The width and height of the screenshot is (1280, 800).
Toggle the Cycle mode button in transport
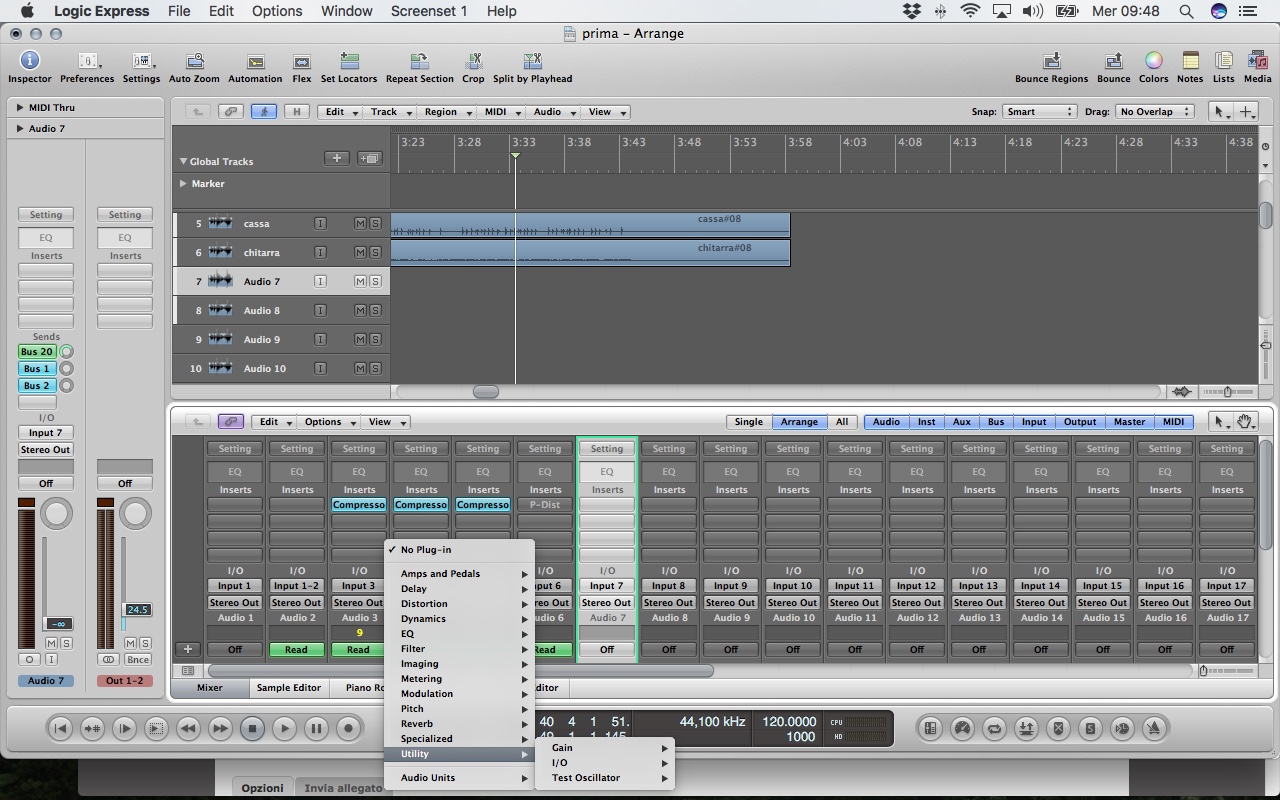tap(994, 728)
